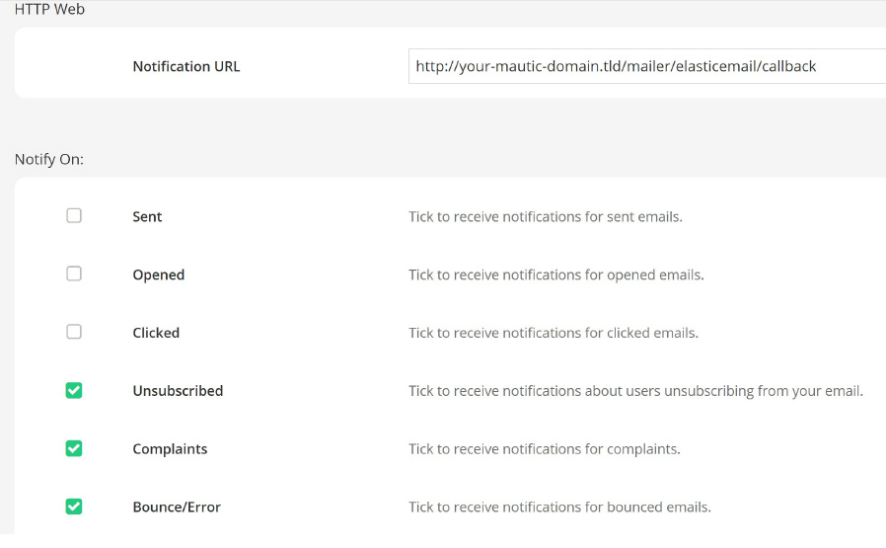
Task: Check the Clicked notifications checkbox
Action: pos(74,332)
